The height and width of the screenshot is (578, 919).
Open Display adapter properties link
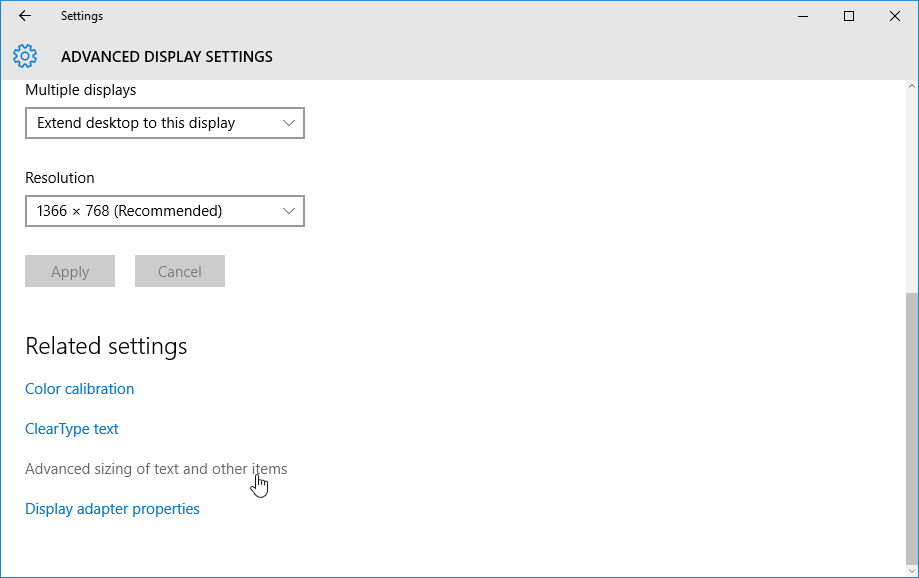pos(112,509)
